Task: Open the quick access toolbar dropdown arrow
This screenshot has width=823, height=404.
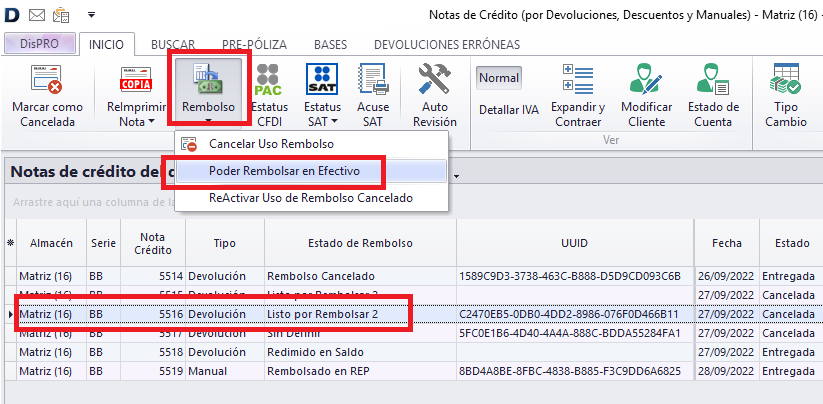Action: point(92,15)
